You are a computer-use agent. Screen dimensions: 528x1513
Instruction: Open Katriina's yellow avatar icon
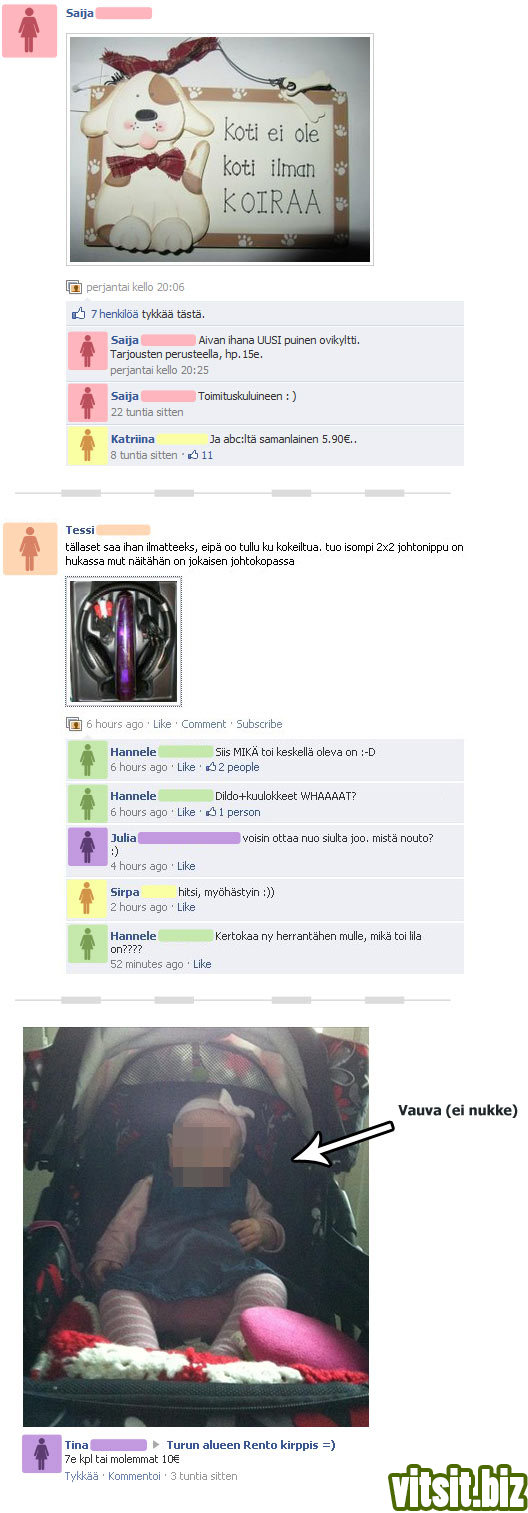pyautogui.click(x=87, y=445)
